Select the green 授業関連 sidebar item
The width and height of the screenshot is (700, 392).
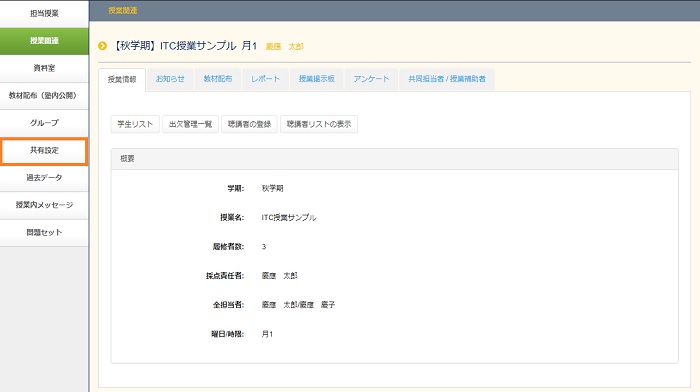point(44,41)
